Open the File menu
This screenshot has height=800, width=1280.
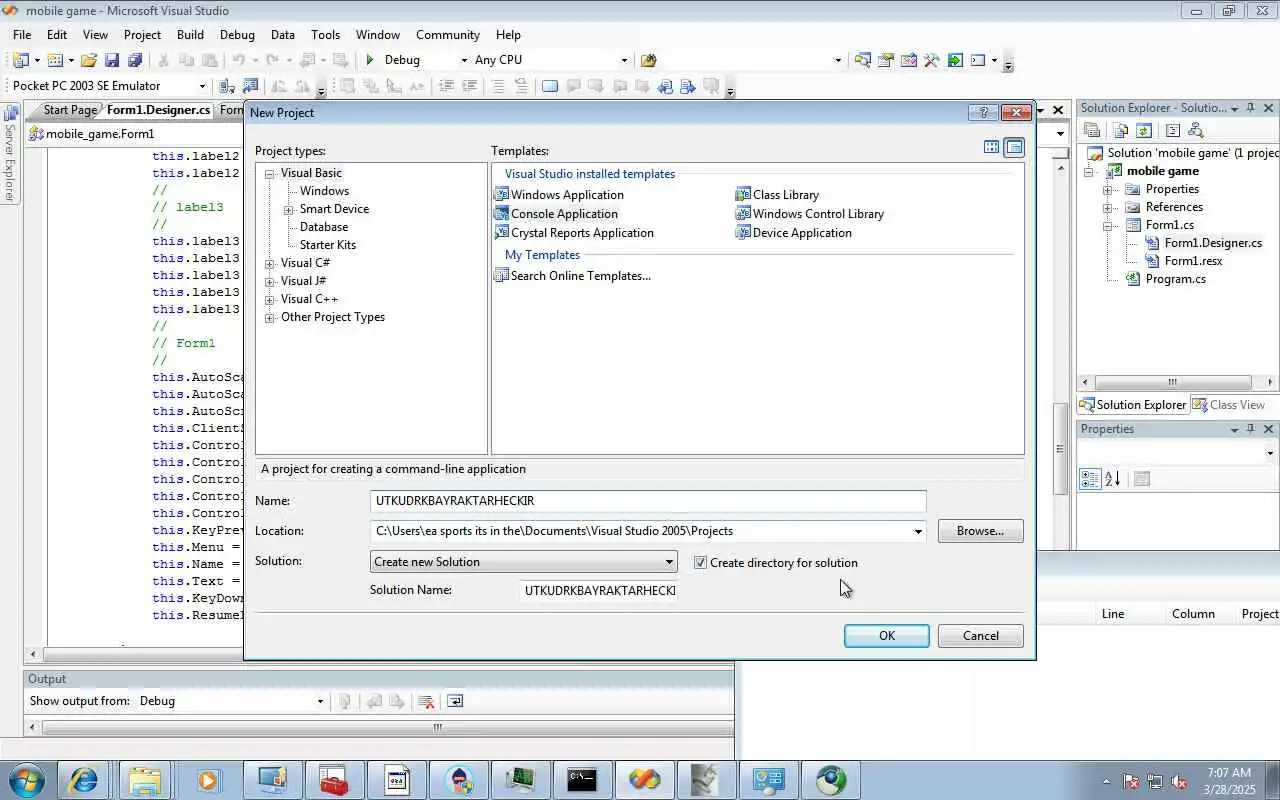click(x=22, y=35)
